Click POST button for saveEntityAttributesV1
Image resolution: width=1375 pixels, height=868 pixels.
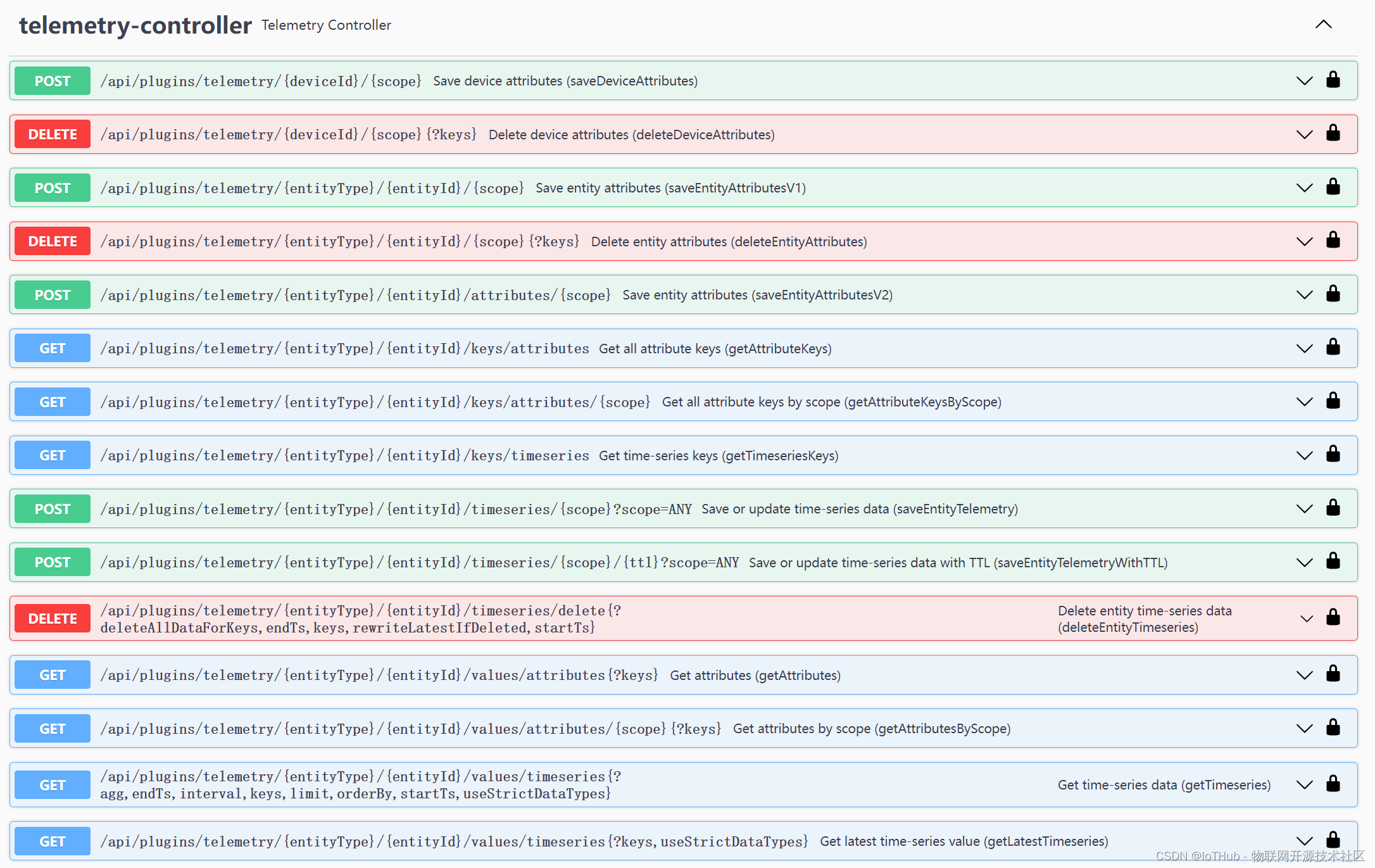53,188
